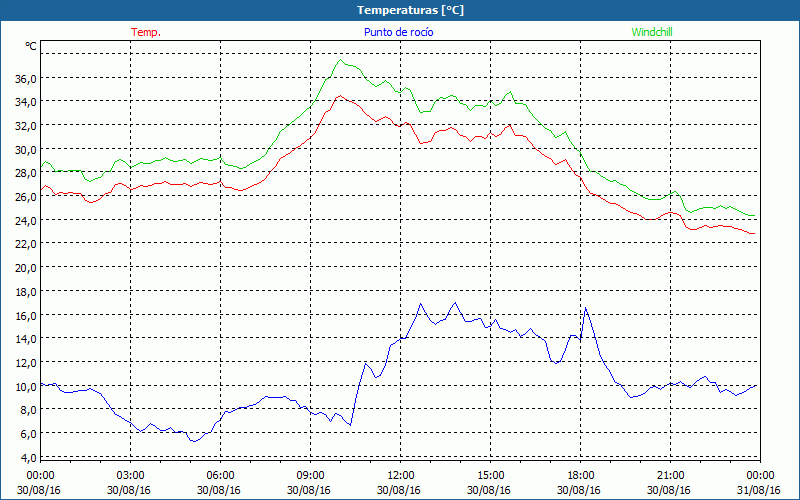The width and height of the screenshot is (800, 500).
Task: Click the green windchill peak near 10:00
Action: 340,60
